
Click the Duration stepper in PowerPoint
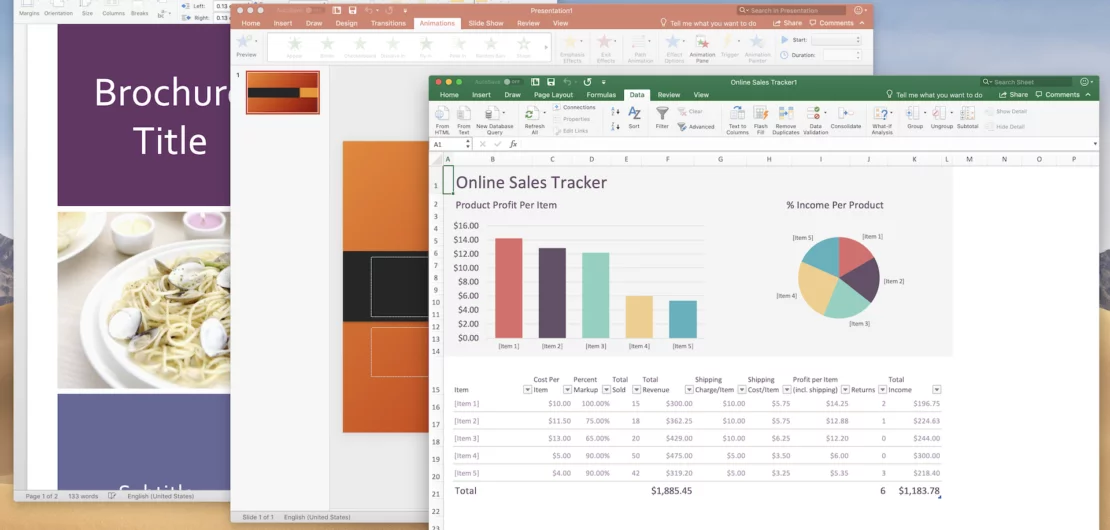click(x=858, y=54)
